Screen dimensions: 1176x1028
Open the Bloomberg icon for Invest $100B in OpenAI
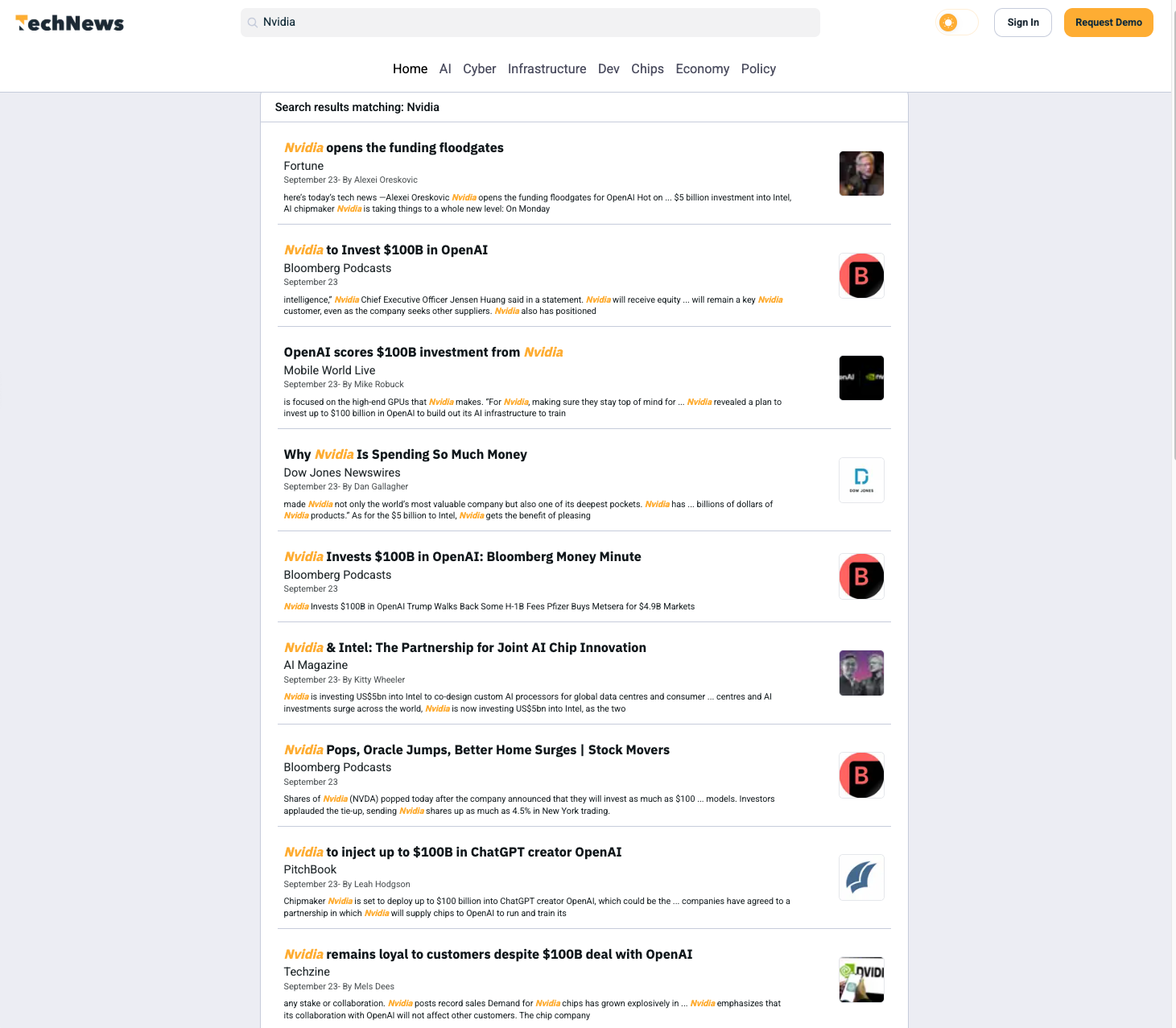click(861, 276)
